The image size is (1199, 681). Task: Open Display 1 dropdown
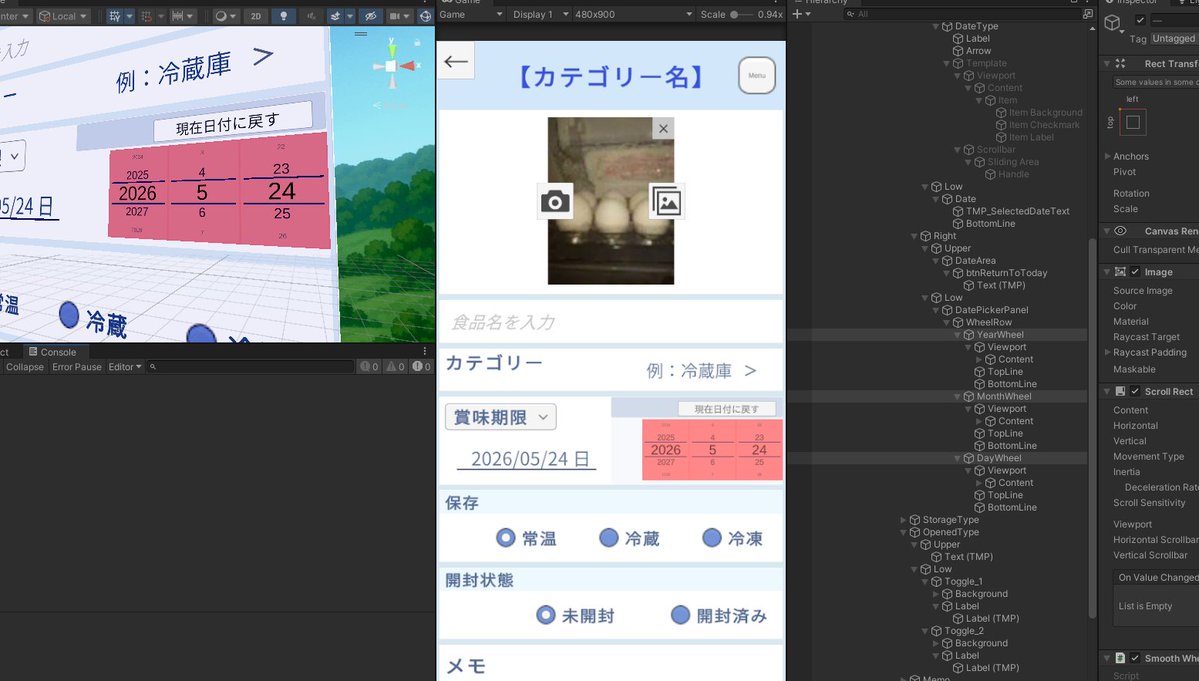pyautogui.click(x=541, y=15)
